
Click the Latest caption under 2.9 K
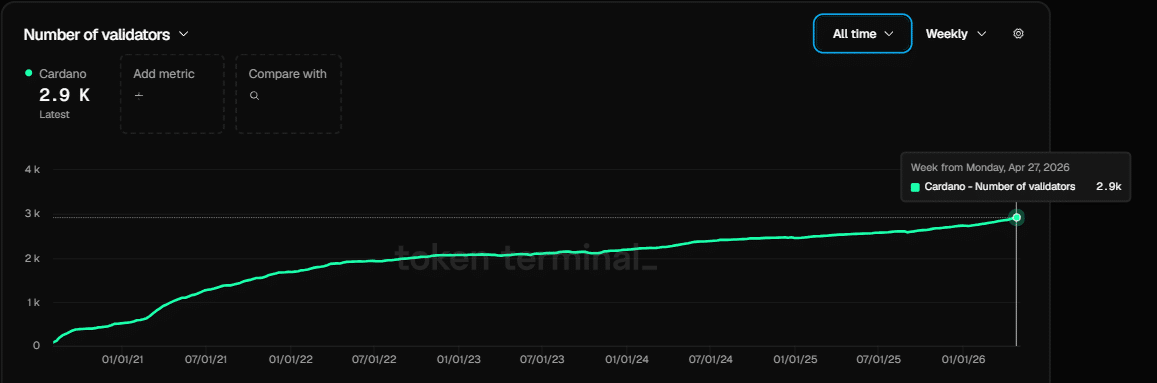click(x=54, y=114)
